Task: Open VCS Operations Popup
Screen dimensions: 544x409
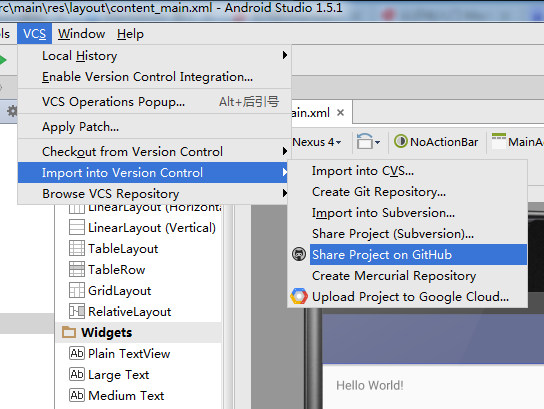Action: tap(154, 102)
